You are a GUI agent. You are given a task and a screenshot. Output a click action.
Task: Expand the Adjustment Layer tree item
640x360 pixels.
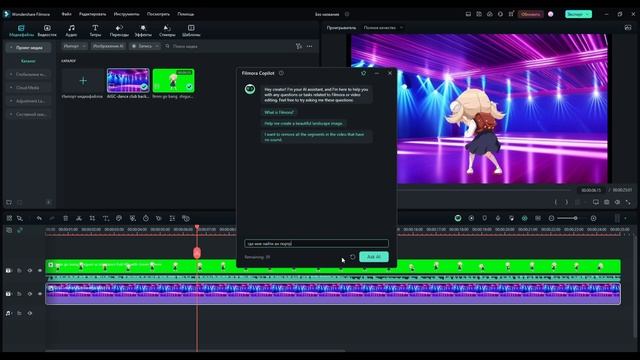pos(11,101)
